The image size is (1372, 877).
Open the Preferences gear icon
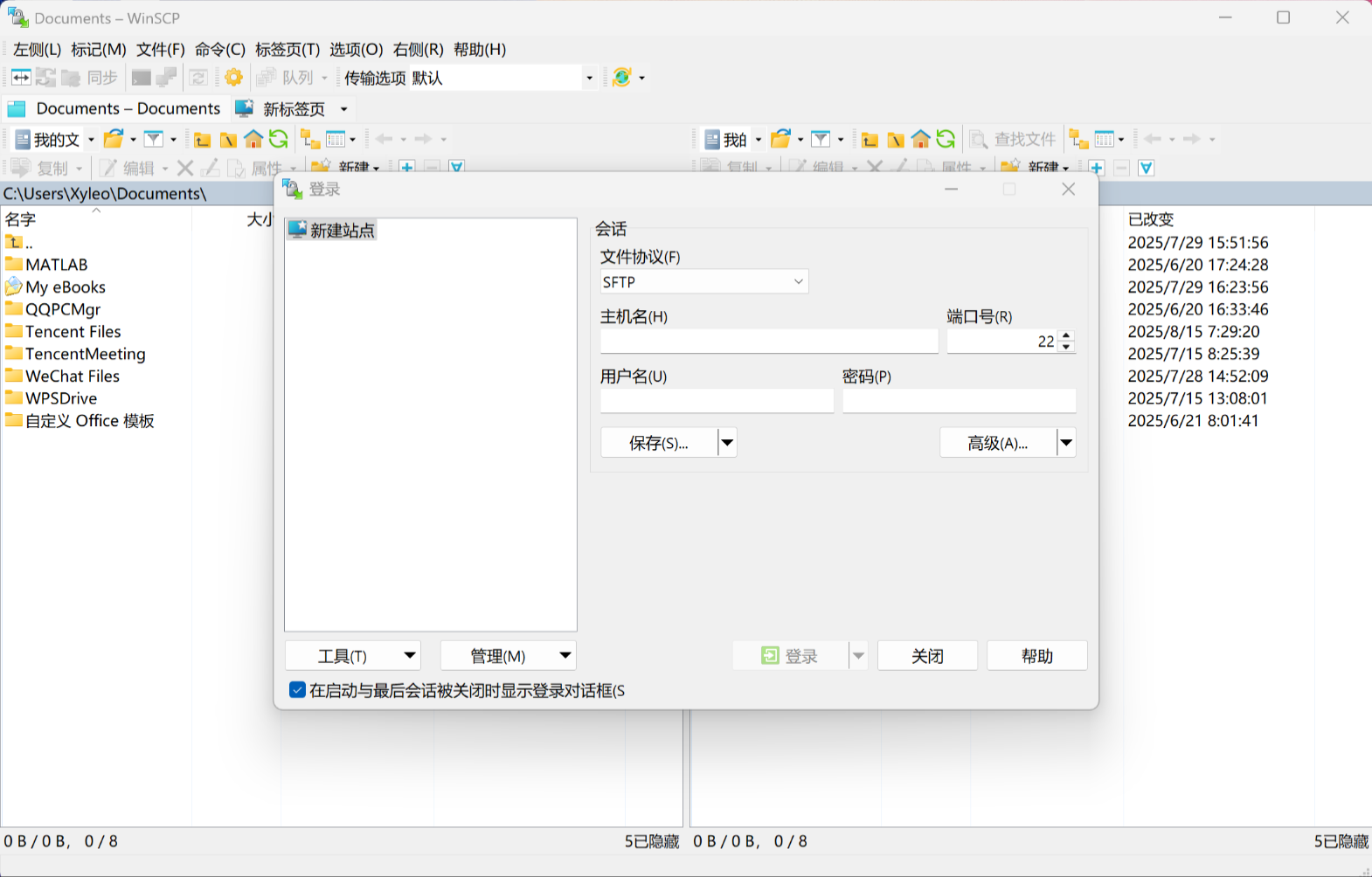233,78
